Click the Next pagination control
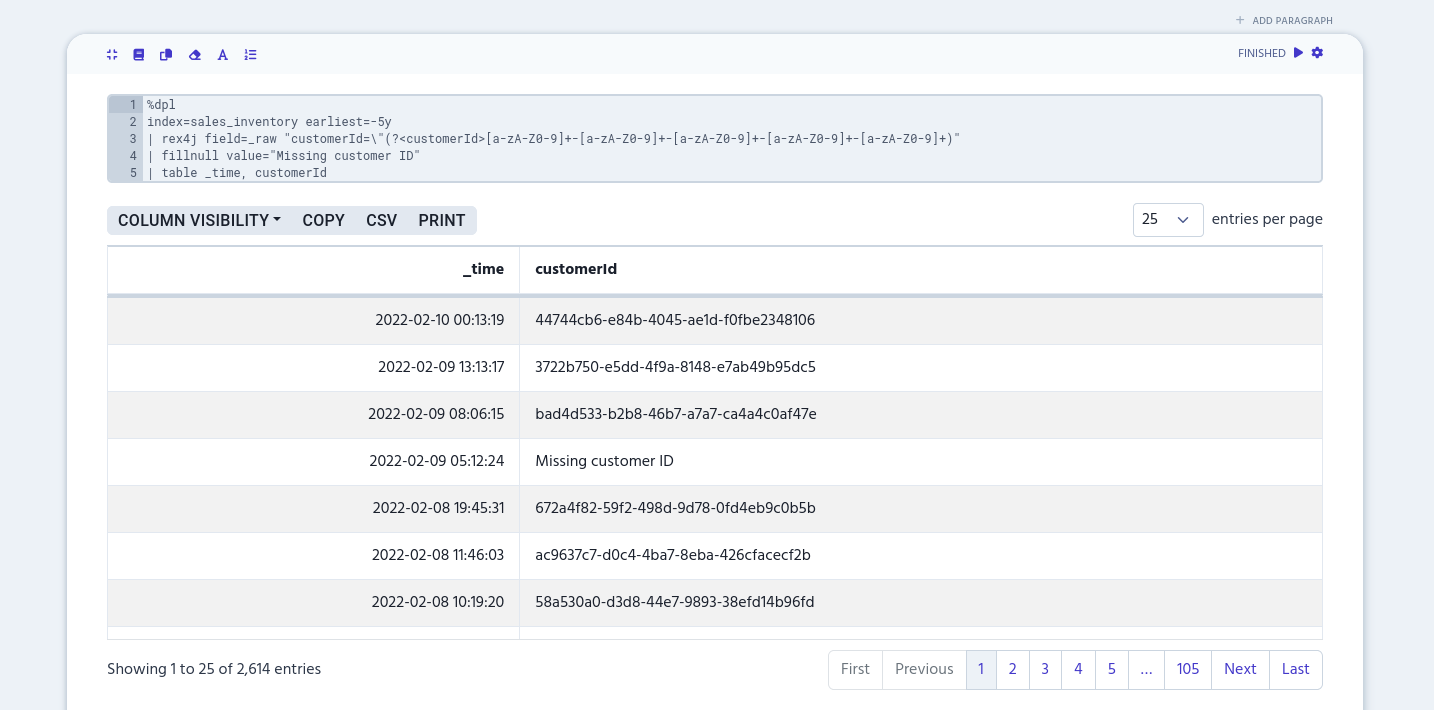Viewport: 1434px width, 710px height. (1240, 670)
